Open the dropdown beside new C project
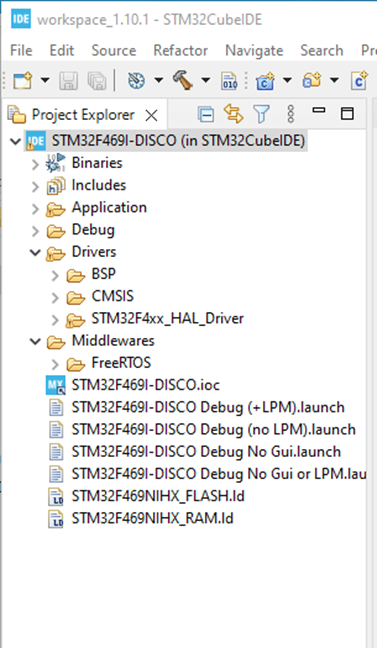 click(x=287, y=80)
